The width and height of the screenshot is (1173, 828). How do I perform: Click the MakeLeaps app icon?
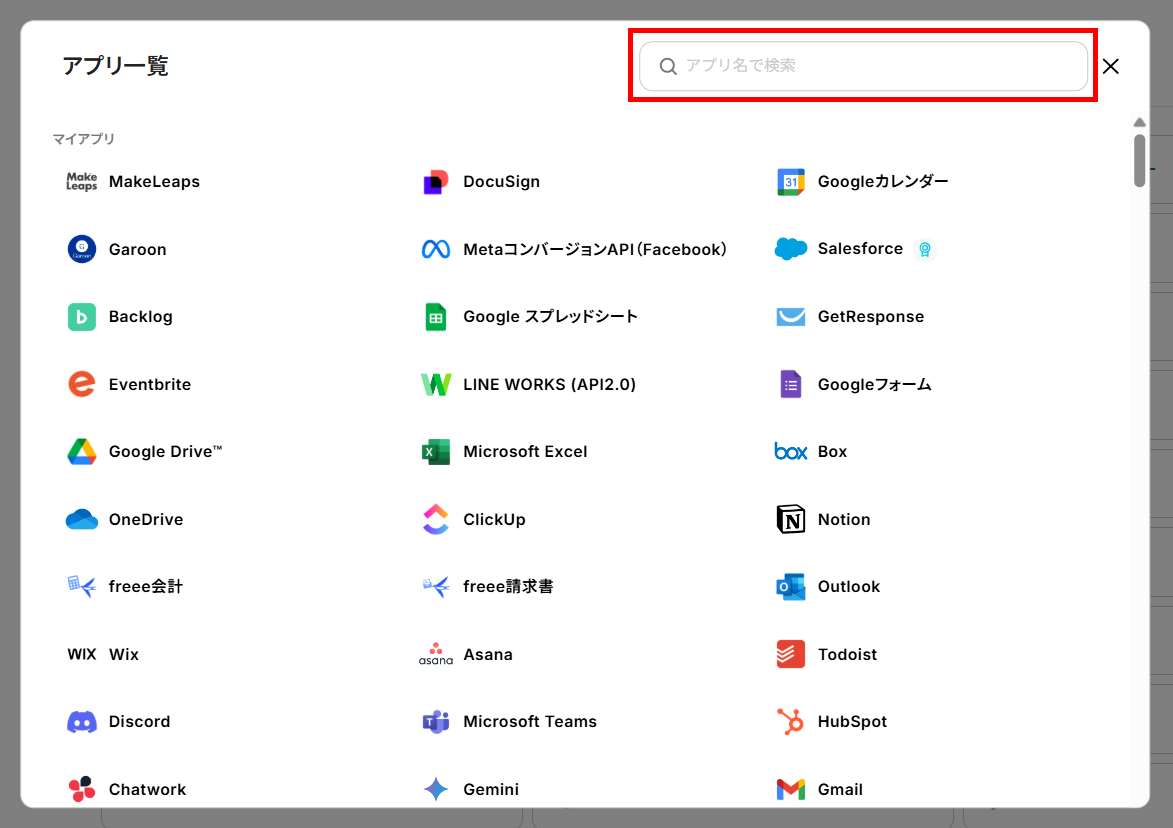pos(82,182)
